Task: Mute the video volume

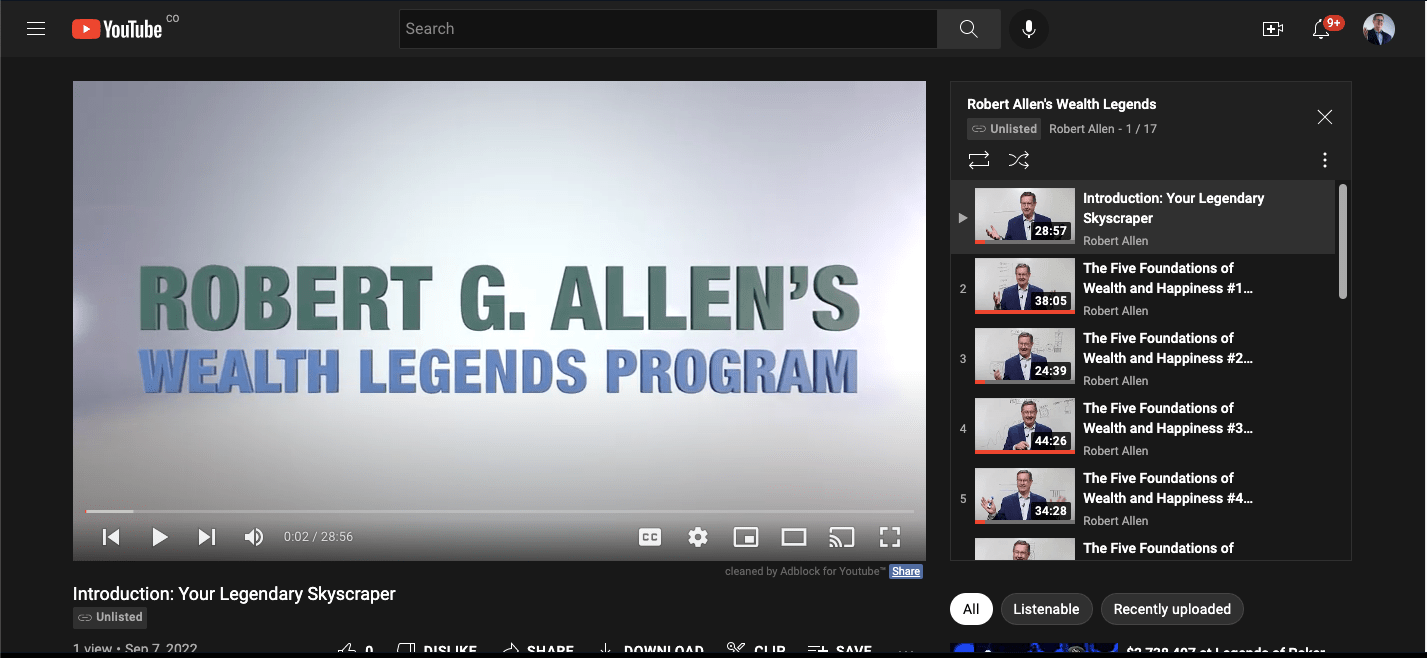Action: coord(254,537)
